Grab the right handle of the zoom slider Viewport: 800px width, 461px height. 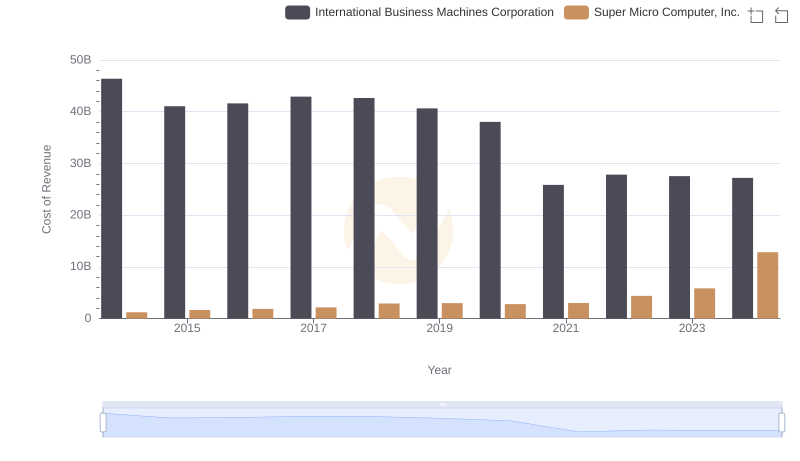coord(782,423)
